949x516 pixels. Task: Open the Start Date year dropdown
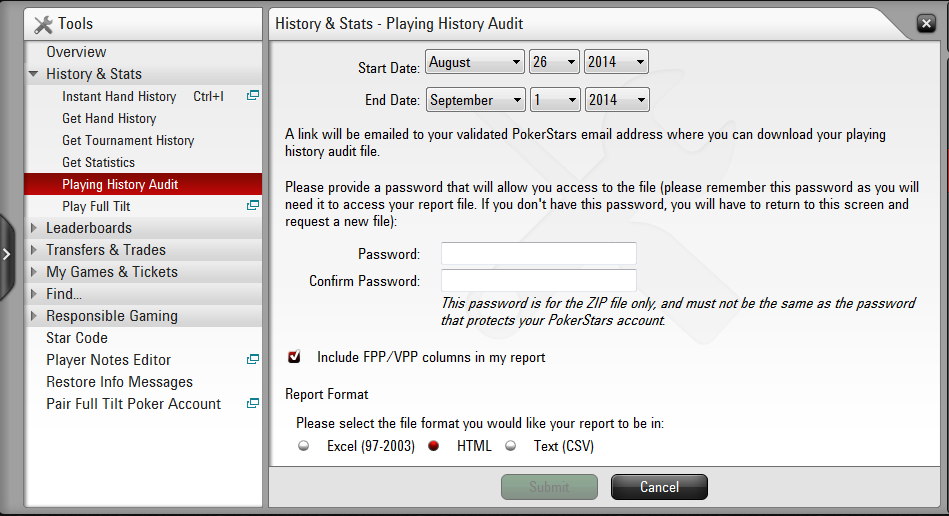click(616, 62)
